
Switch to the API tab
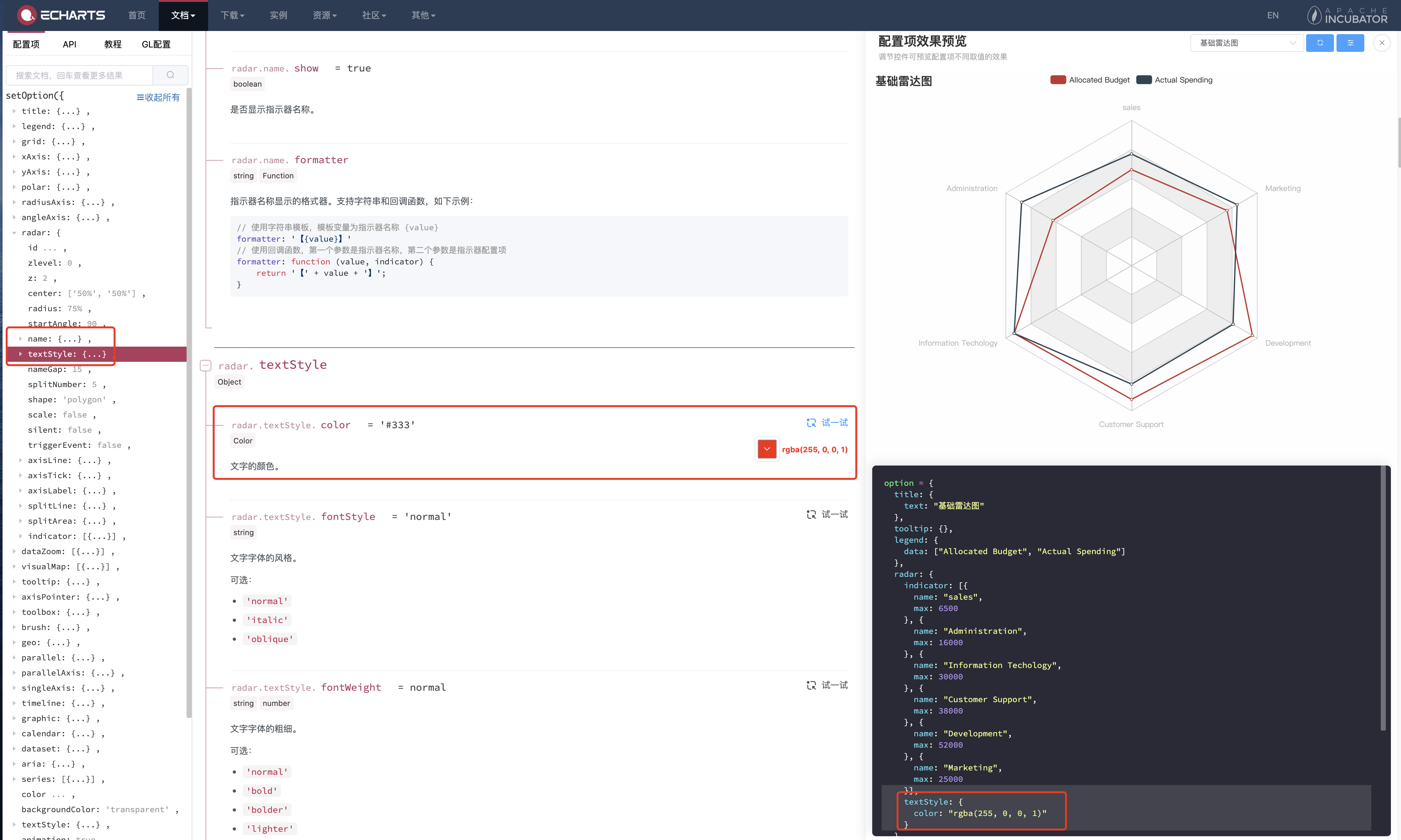[x=69, y=44]
